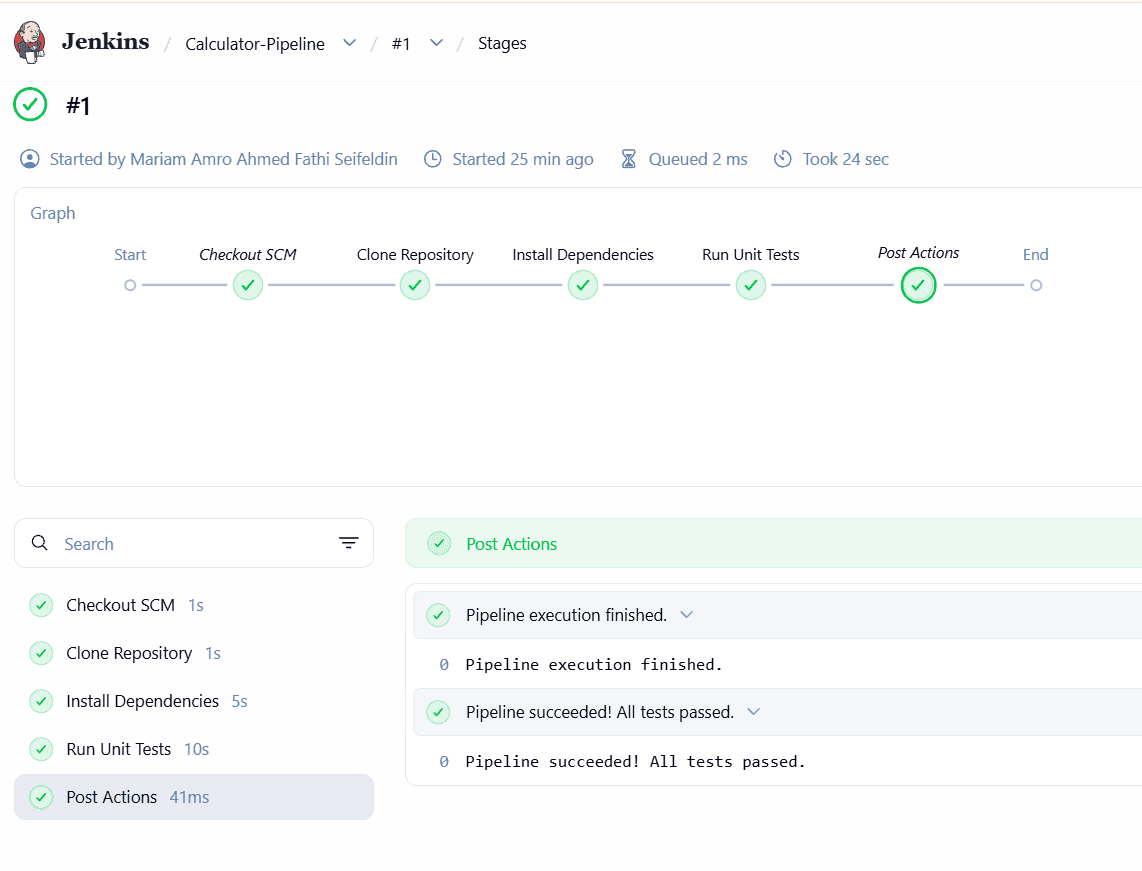
Task: Open Post Actions stage in the stage list
Action: pos(194,797)
